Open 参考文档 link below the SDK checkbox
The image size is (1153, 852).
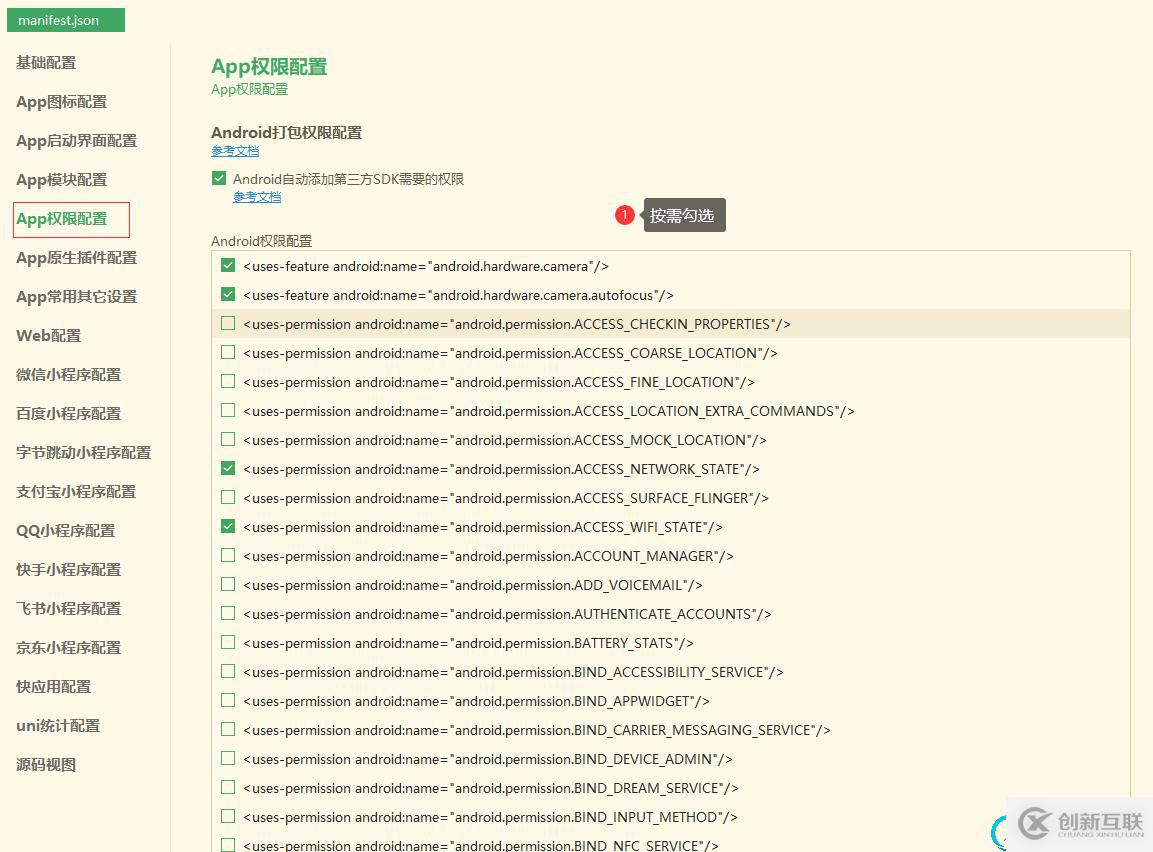[x=257, y=197]
